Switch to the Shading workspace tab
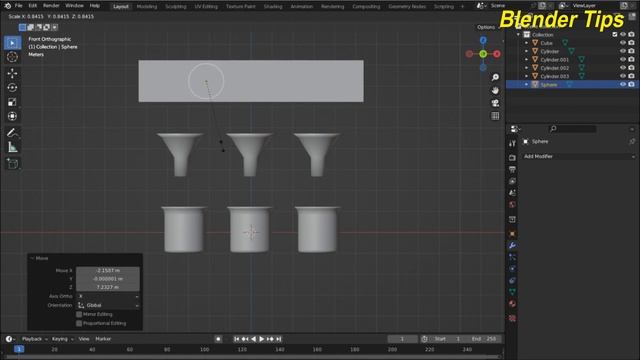The width and height of the screenshot is (640, 360). (x=273, y=7)
